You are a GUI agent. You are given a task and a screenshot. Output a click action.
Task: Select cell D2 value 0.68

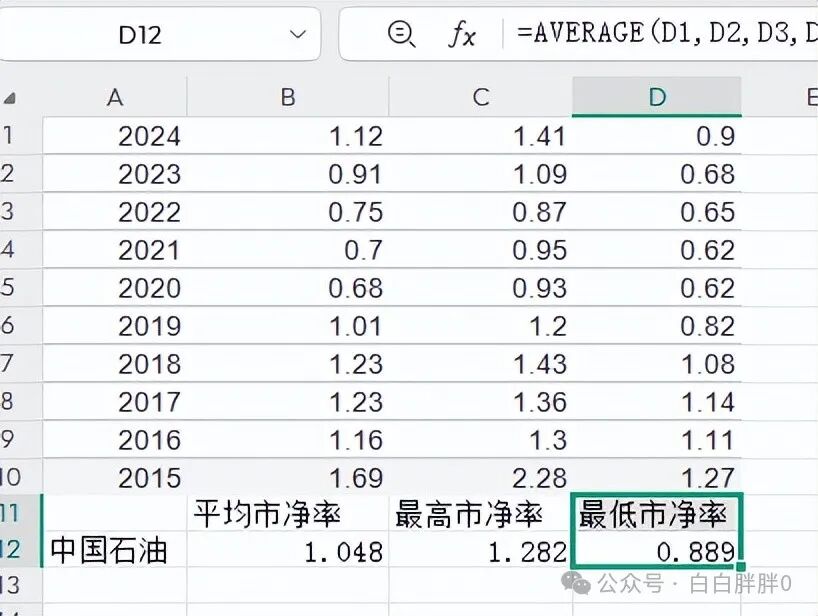657,174
